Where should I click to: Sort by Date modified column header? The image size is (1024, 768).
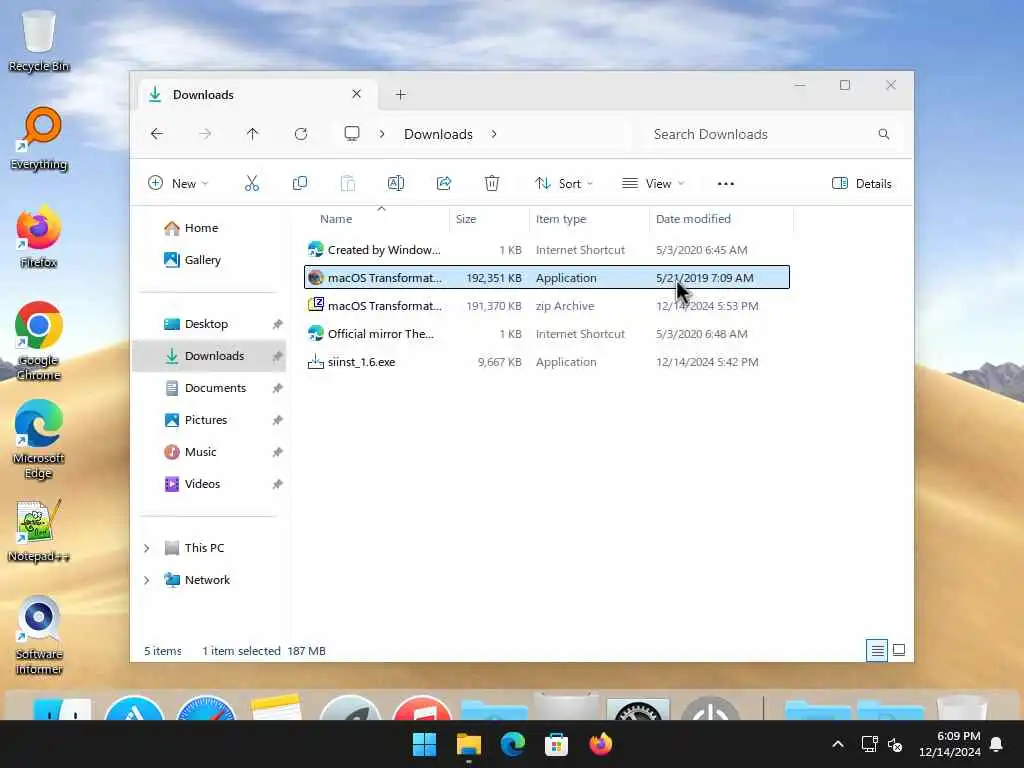pyautogui.click(x=721, y=219)
